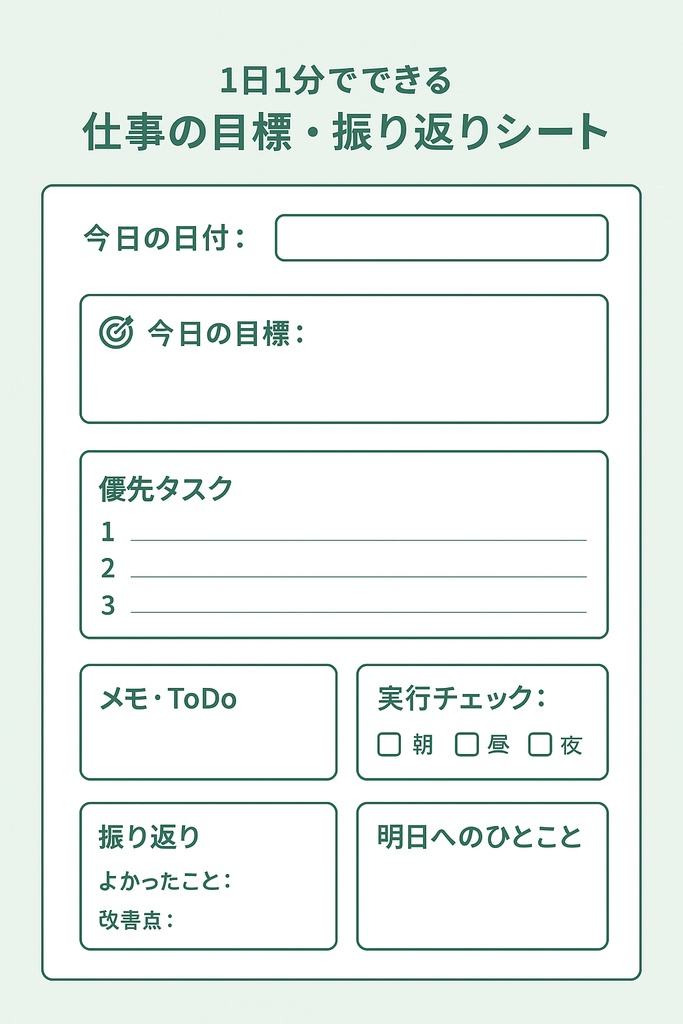Click the 今日の日付 input field
The image size is (683, 1024).
[x=441, y=238]
